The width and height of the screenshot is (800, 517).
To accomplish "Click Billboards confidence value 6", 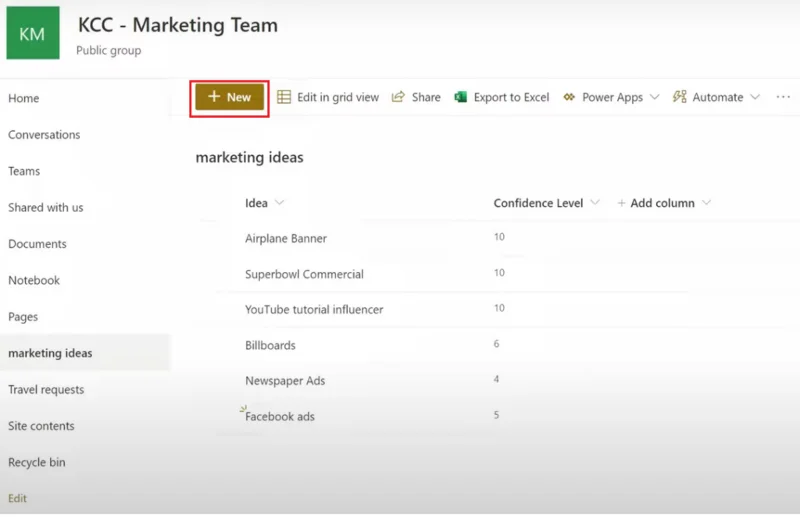I will 496,343.
